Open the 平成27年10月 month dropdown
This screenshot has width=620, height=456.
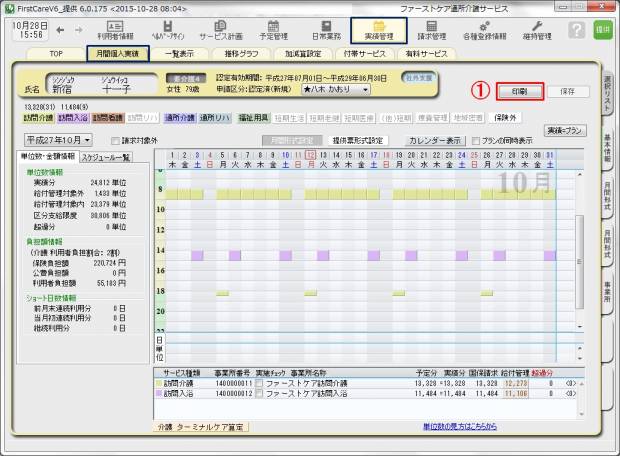pos(58,141)
